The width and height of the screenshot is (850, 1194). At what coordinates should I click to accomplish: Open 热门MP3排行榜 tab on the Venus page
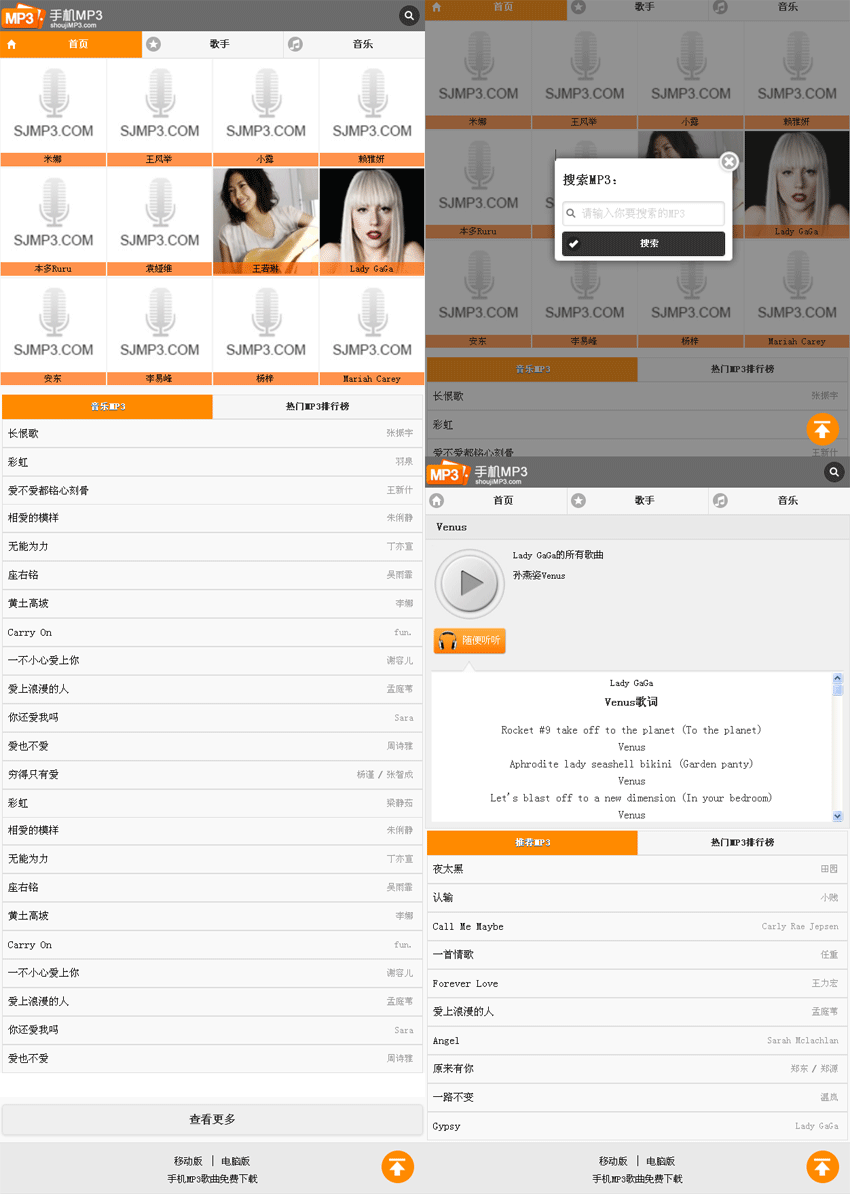tap(743, 842)
